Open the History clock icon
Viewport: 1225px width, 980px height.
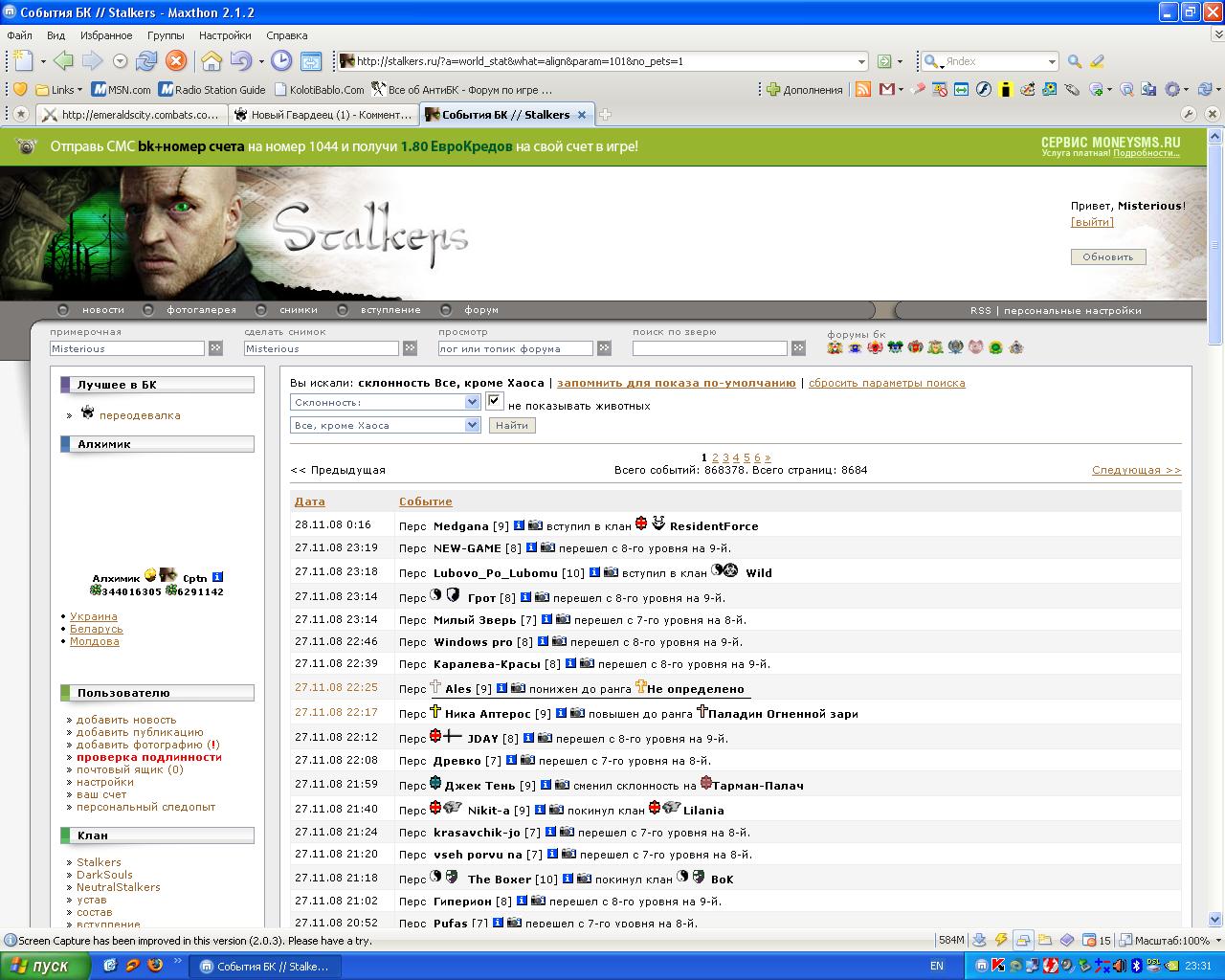click(281, 61)
